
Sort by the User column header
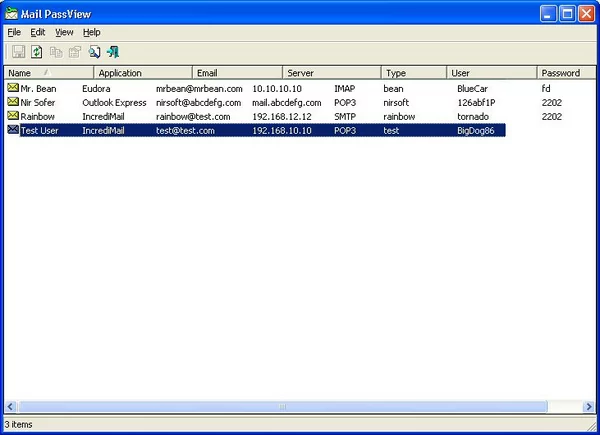492,73
